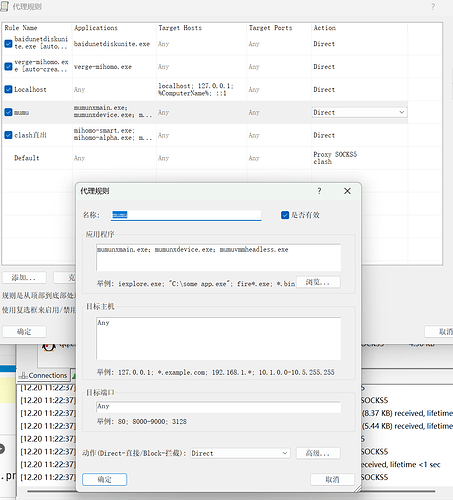Click the Rule Name column header
Screen dimensions: 453x500
[x=37, y=28]
